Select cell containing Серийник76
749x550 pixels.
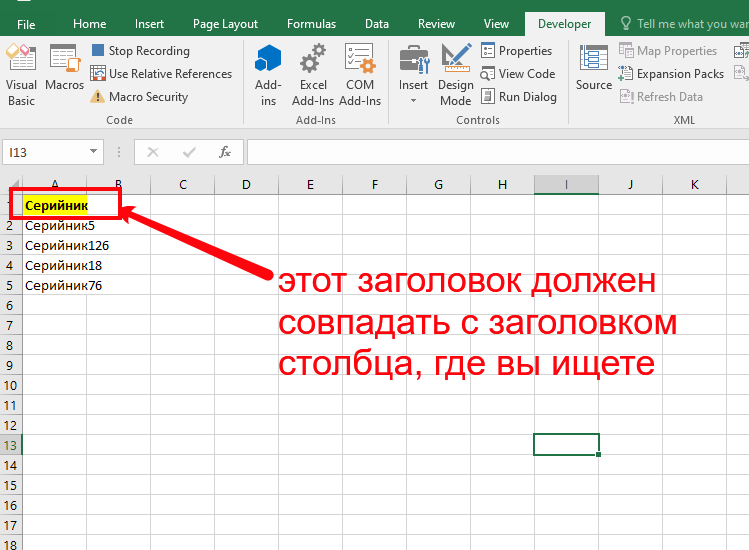click(54, 285)
